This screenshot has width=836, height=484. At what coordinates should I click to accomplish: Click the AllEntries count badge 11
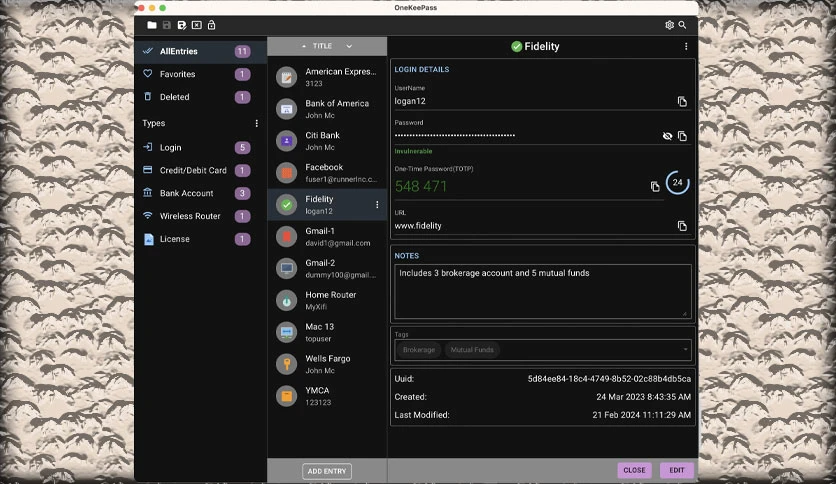pyautogui.click(x=242, y=52)
